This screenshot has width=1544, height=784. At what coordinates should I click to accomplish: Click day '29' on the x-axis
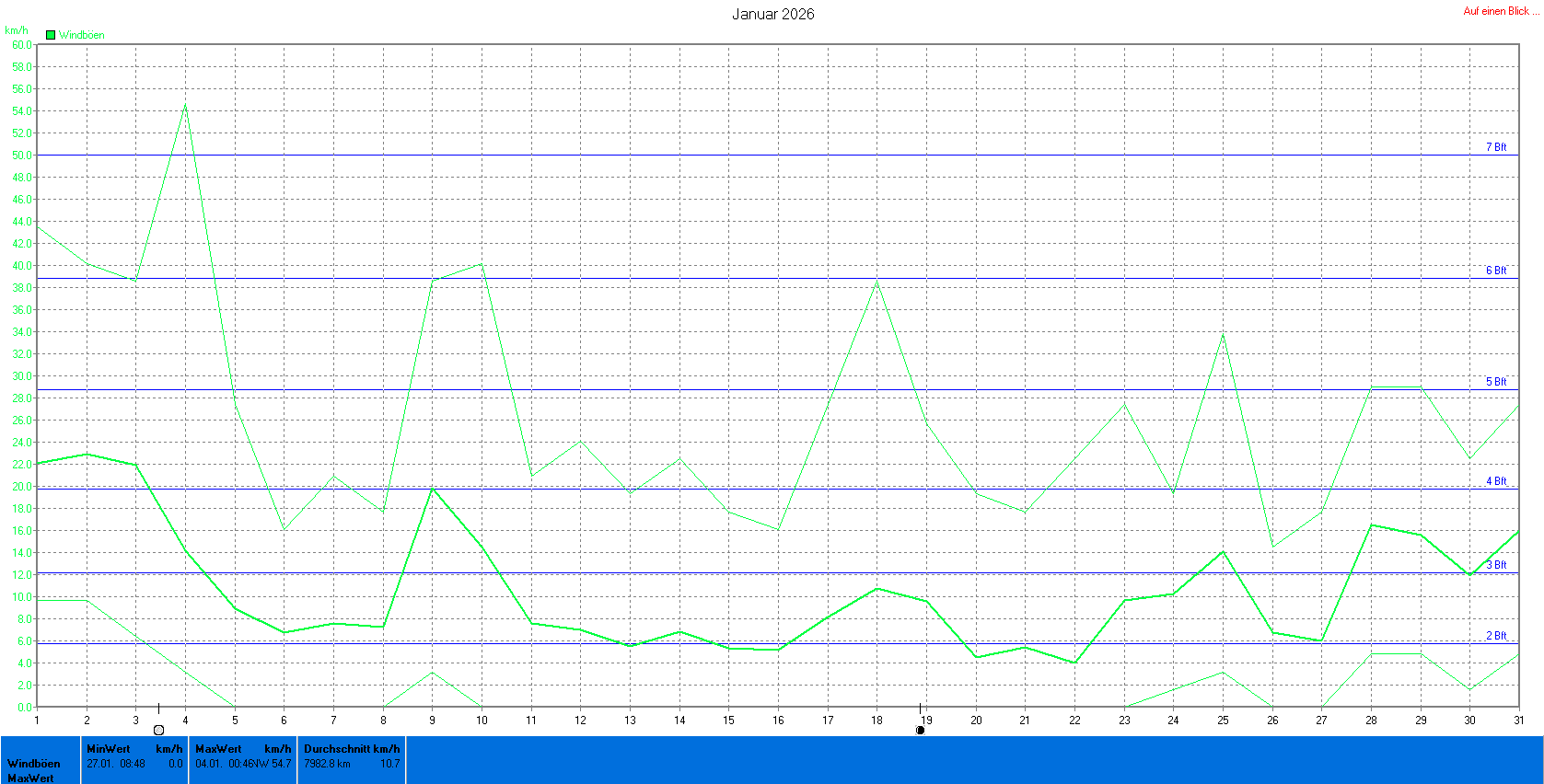click(1421, 721)
